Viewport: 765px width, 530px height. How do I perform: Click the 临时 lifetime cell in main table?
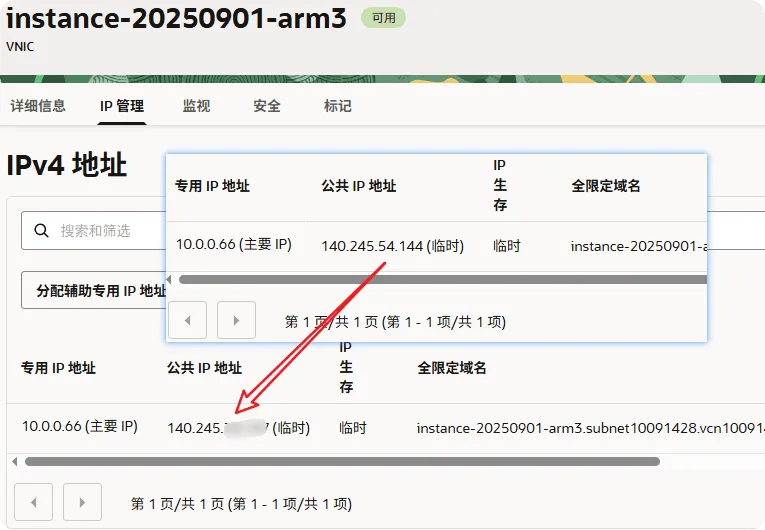click(x=353, y=428)
